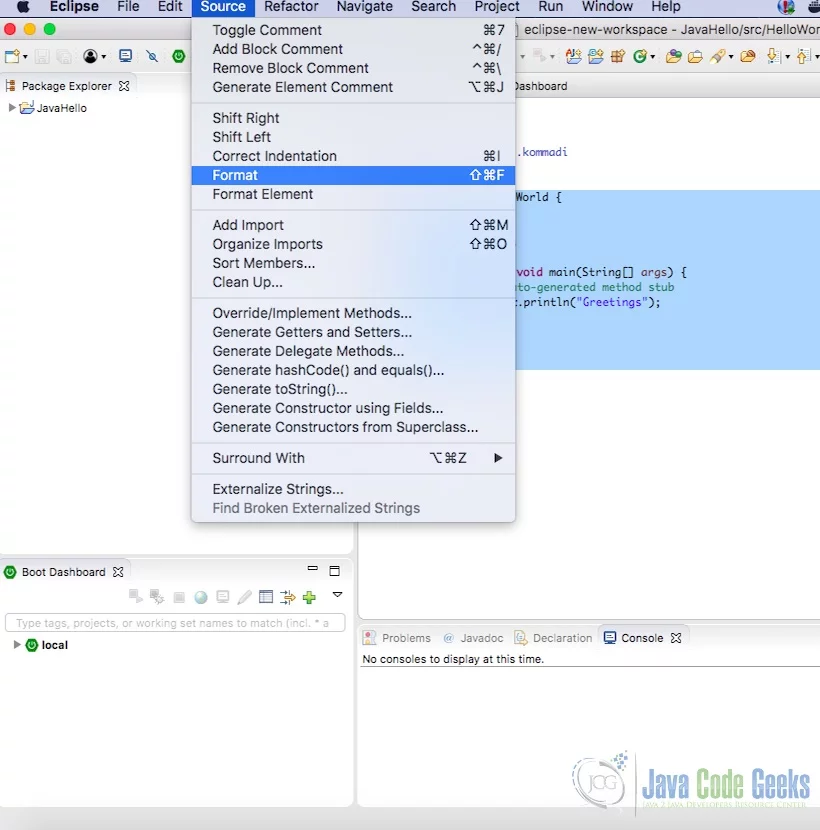Choose Sort Members... menu item
Viewport: 820px width, 830px height.
pos(353,263)
